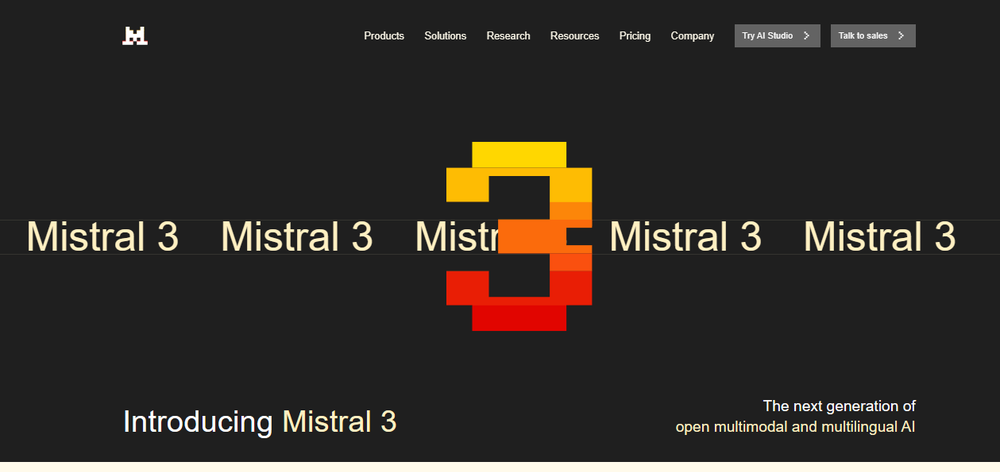Open the Resources menu

[x=575, y=36]
